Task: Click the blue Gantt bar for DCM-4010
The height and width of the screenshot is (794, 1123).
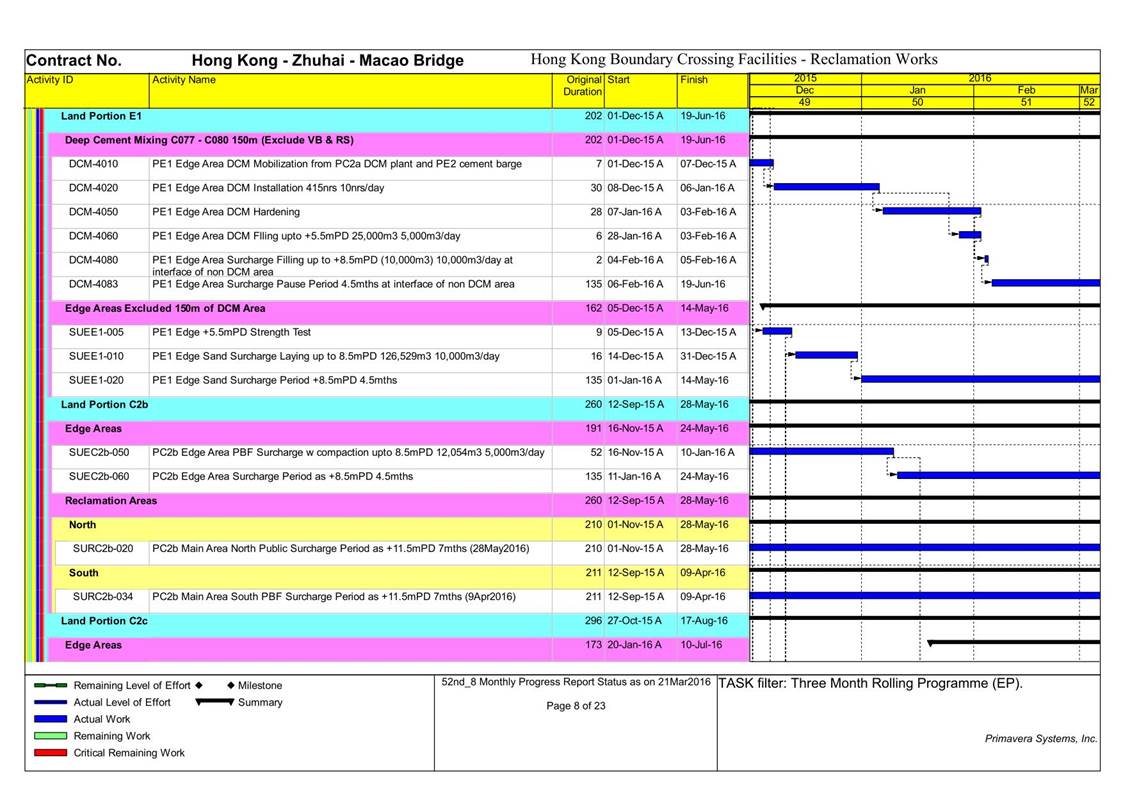Action: coord(761,163)
